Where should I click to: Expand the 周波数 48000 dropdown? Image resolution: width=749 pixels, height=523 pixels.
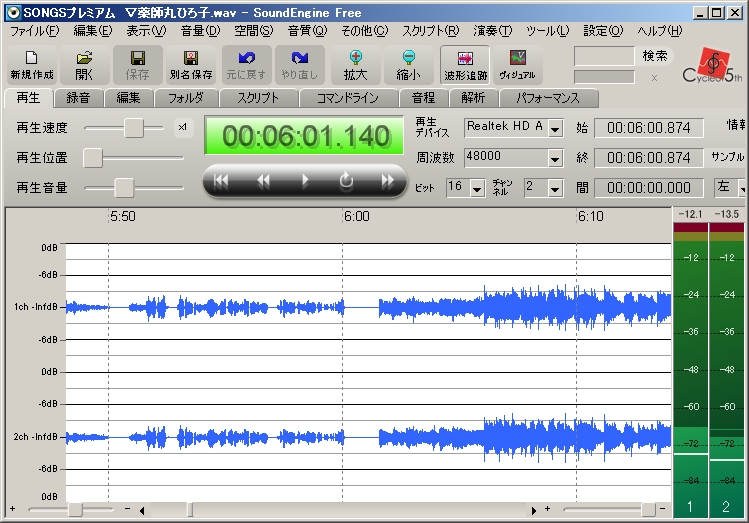coord(555,159)
